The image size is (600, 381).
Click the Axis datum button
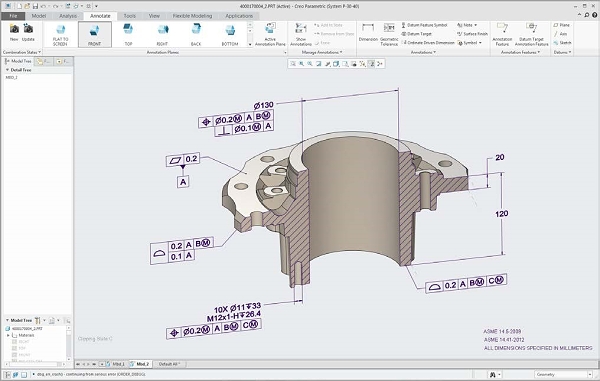(560, 34)
